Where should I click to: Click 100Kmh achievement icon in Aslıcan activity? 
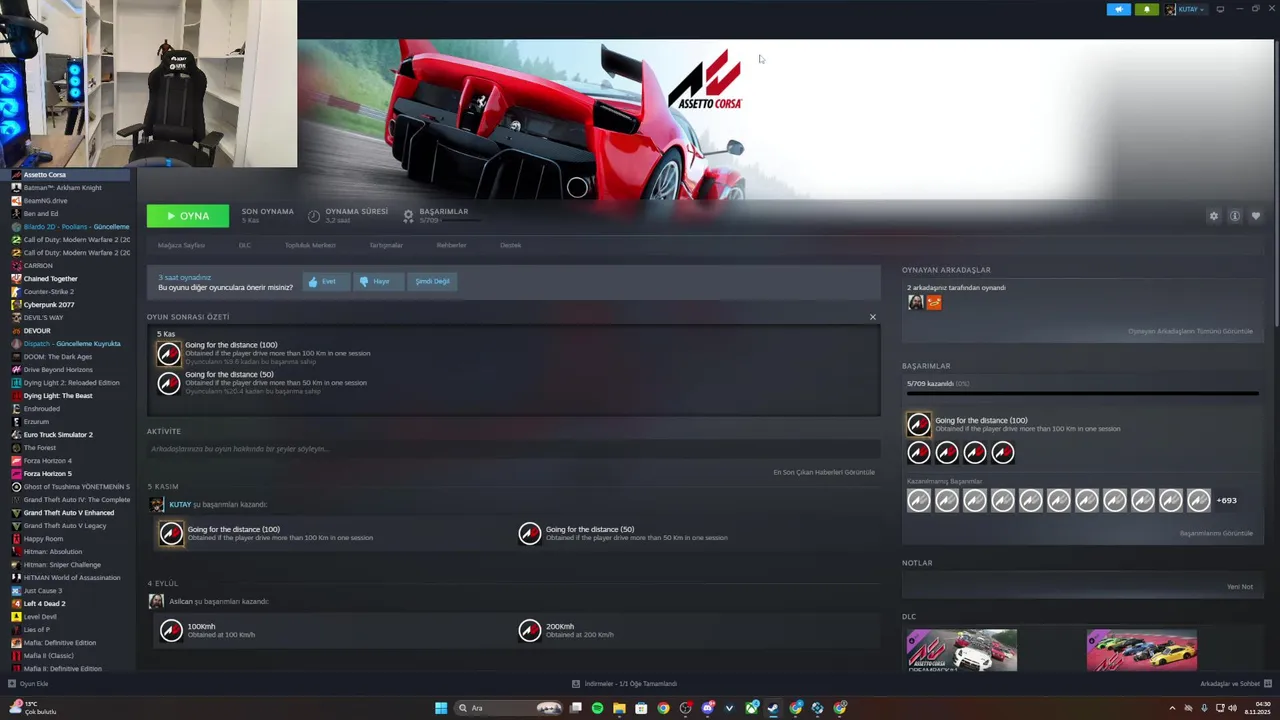point(172,630)
